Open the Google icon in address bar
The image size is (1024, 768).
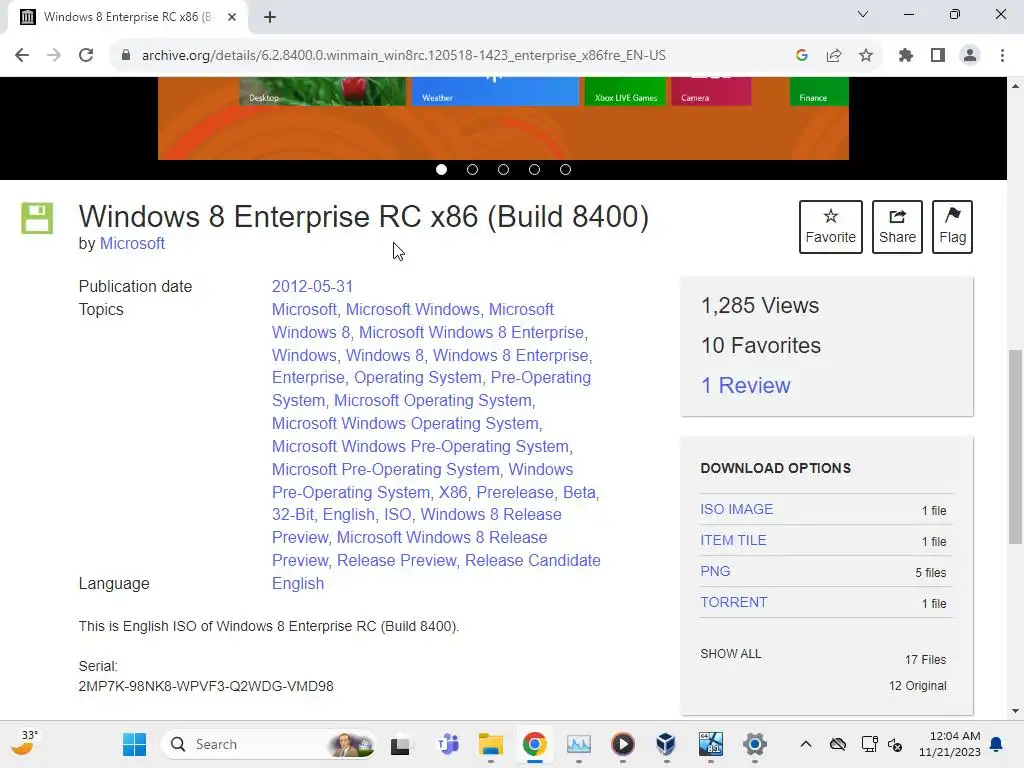coord(802,56)
